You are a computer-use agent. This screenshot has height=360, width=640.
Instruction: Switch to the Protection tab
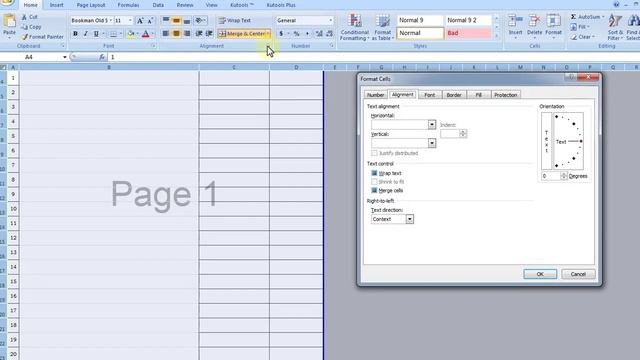506,95
